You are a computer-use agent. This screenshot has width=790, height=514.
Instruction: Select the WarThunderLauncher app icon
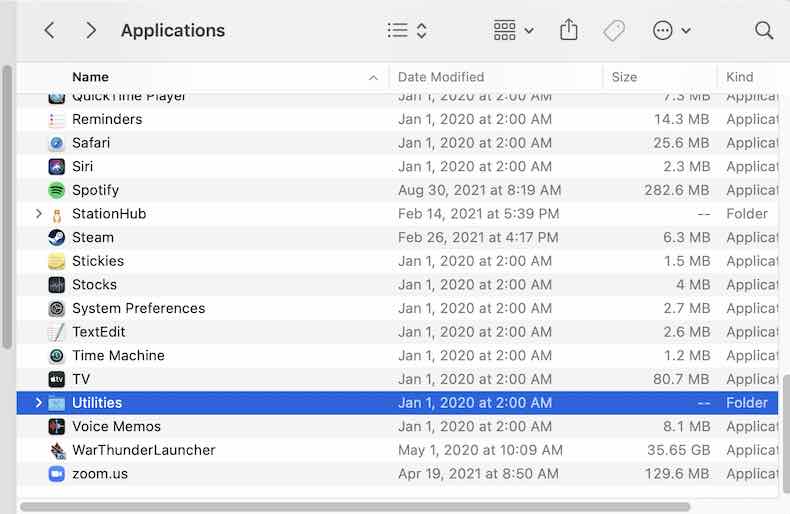pyautogui.click(x=57, y=451)
